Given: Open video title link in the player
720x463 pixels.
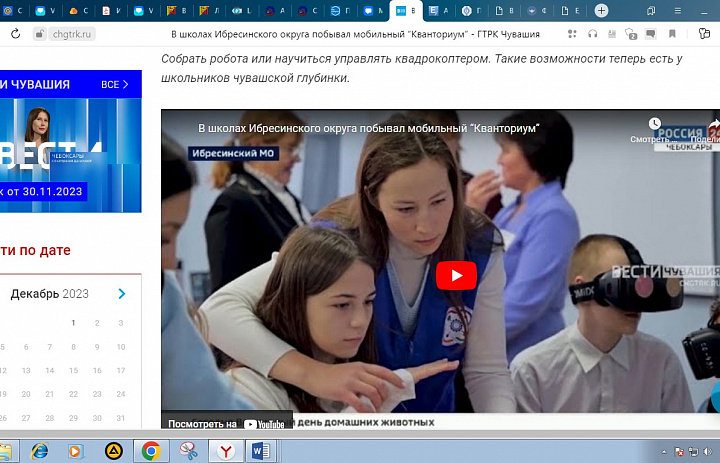Looking at the screenshot, I should (x=368, y=128).
